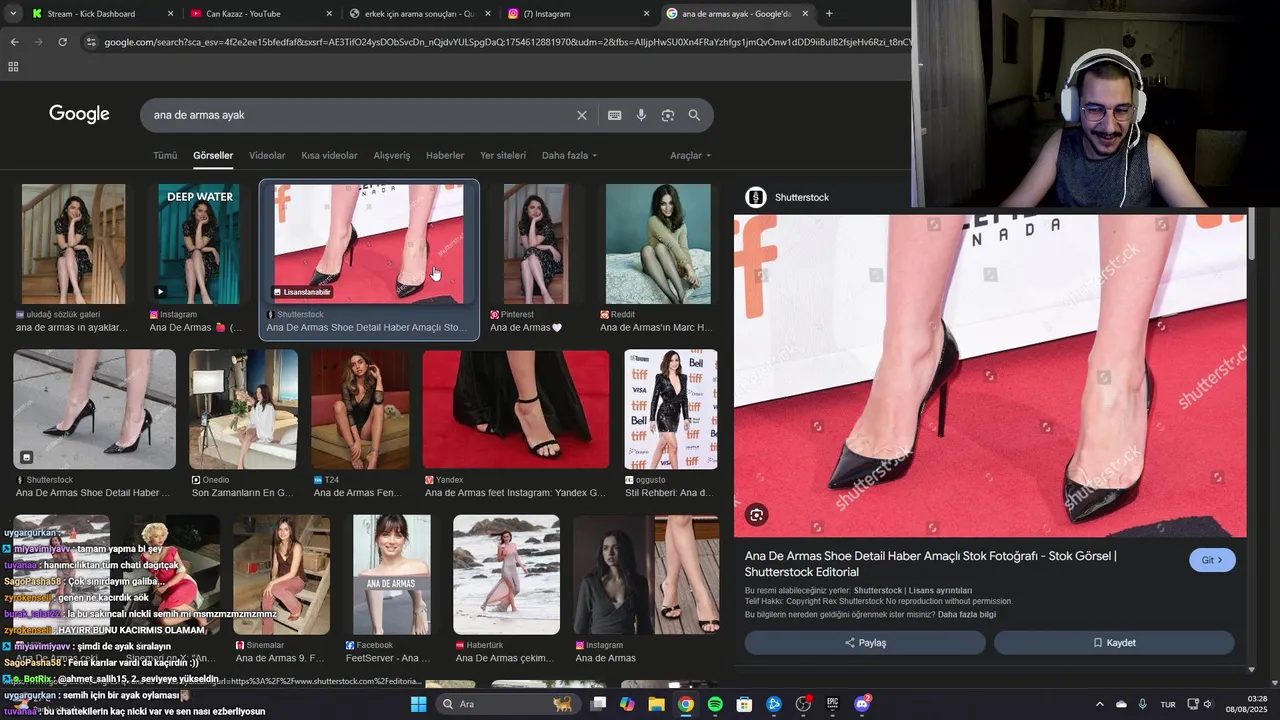
Task: Show hidden system tray icons
Action: pos(1099,704)
